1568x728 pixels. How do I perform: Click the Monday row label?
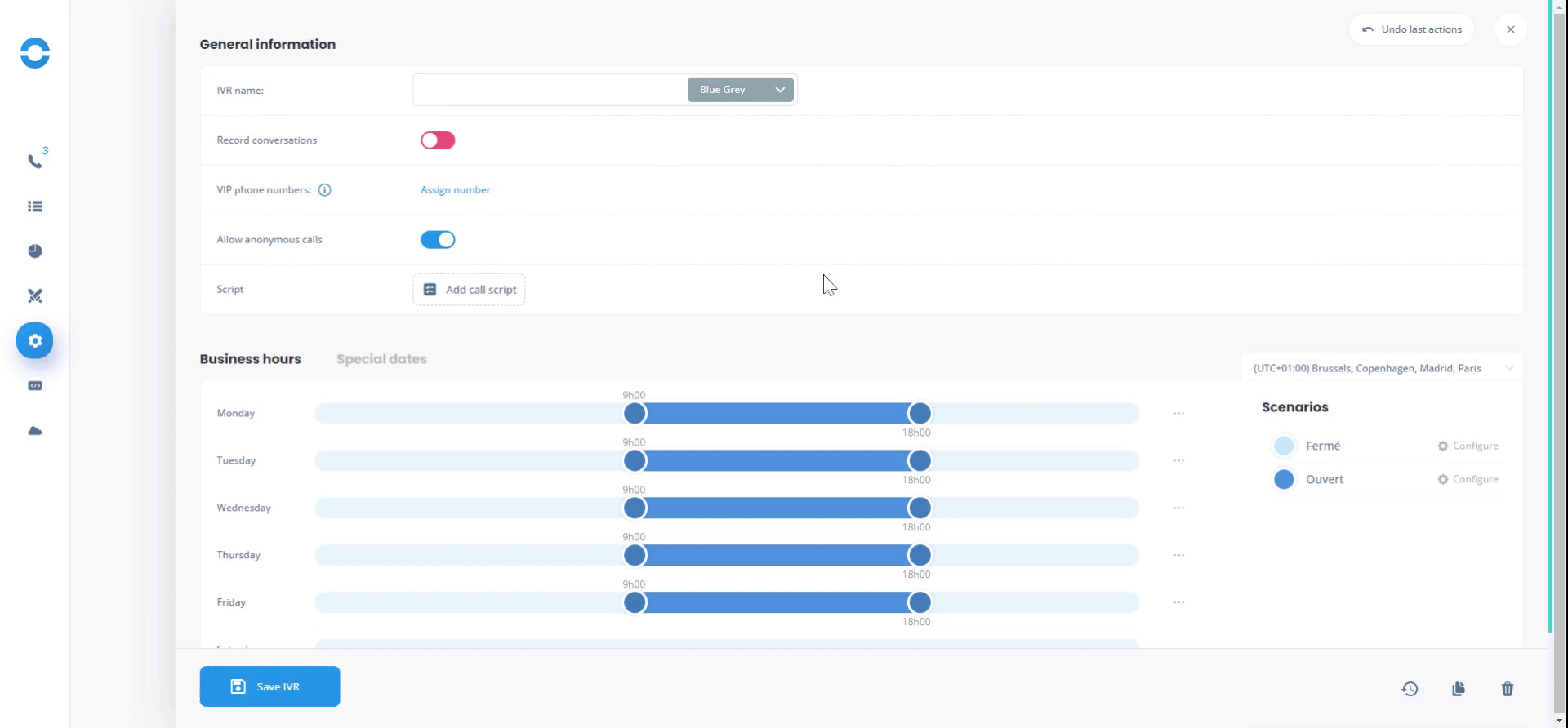[236, 414]
